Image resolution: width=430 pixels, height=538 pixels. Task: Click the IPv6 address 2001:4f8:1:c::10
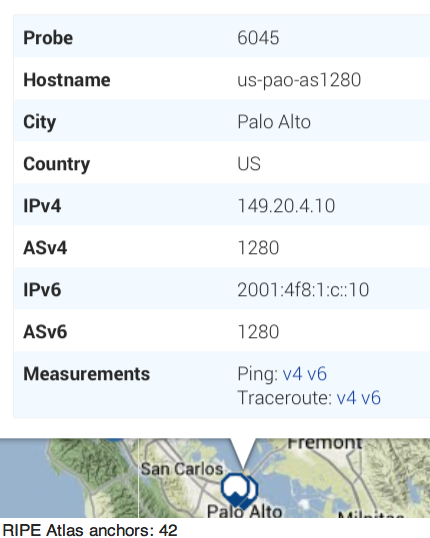click(303, 290)
